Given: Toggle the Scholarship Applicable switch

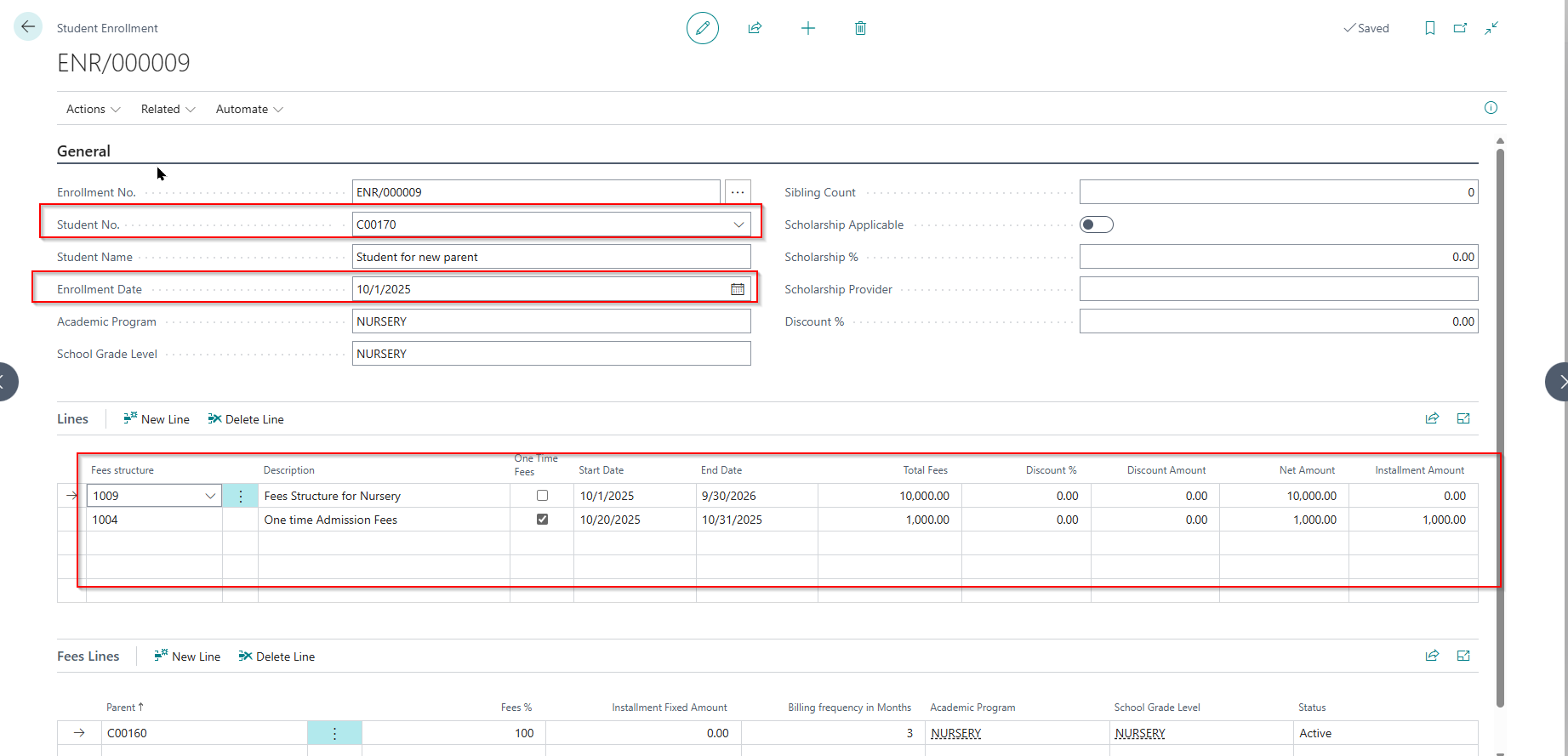Looking at the screenshot, I should pos(1096,225).
